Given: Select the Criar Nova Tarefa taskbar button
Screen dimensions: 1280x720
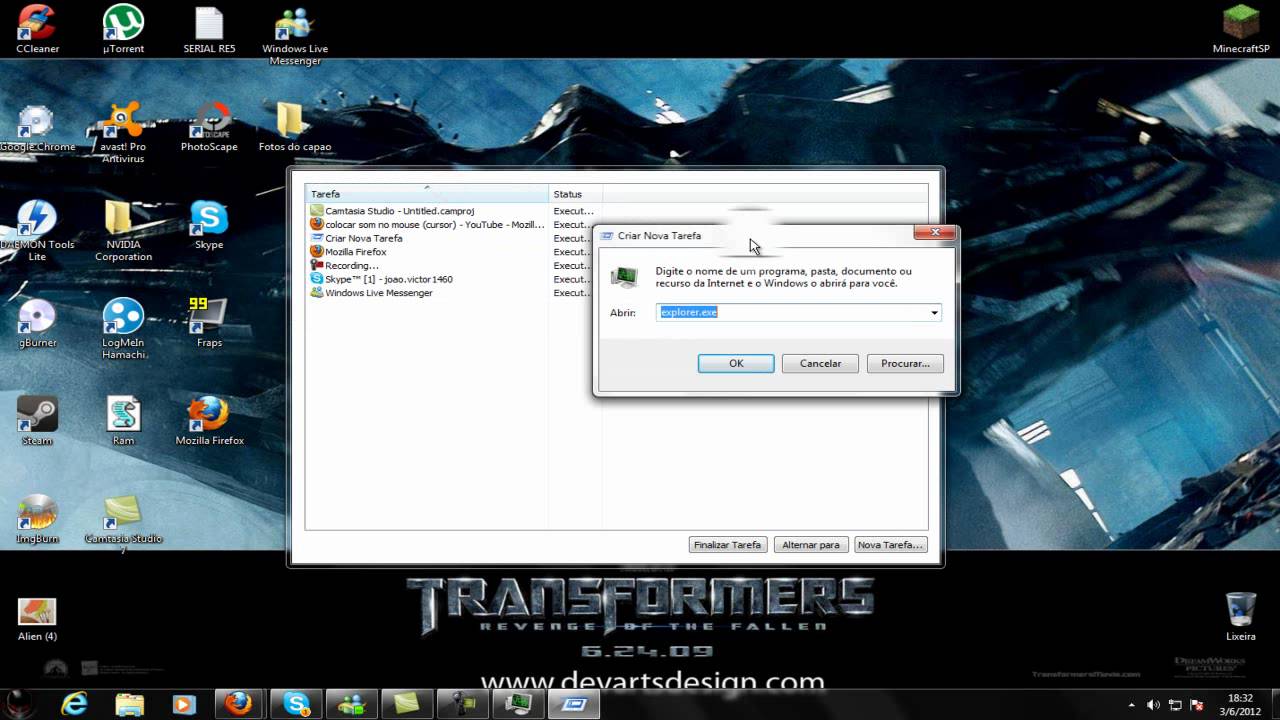Looking at the screenshot, I should click(x=575, y=704).
